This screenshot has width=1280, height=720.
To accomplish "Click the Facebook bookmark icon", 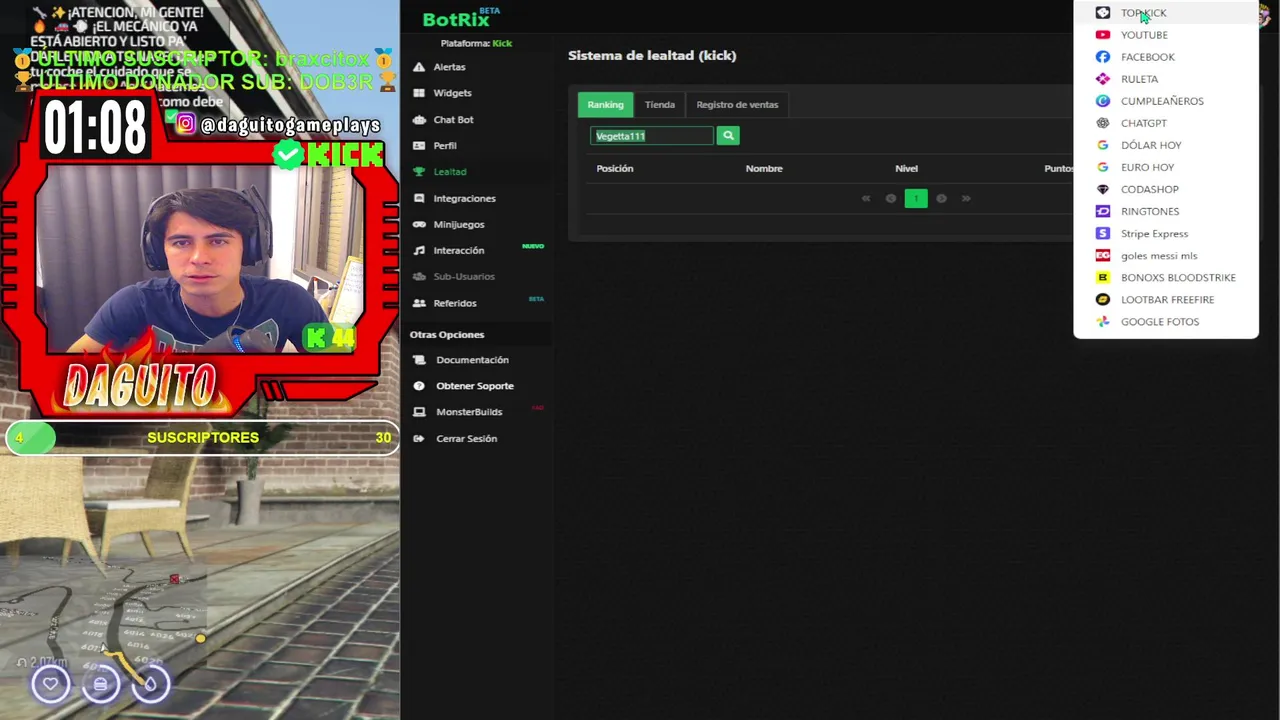I will click(x=1102, y=57).
